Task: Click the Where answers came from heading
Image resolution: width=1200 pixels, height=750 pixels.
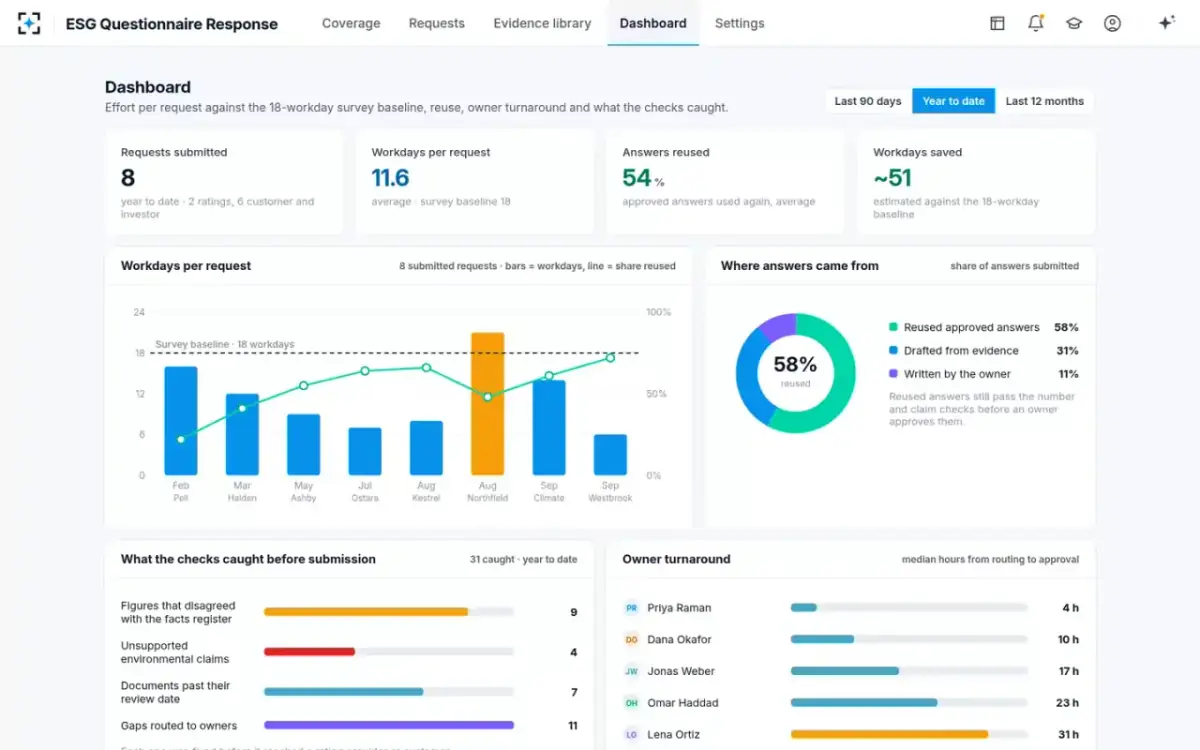Action: (800, 266)
